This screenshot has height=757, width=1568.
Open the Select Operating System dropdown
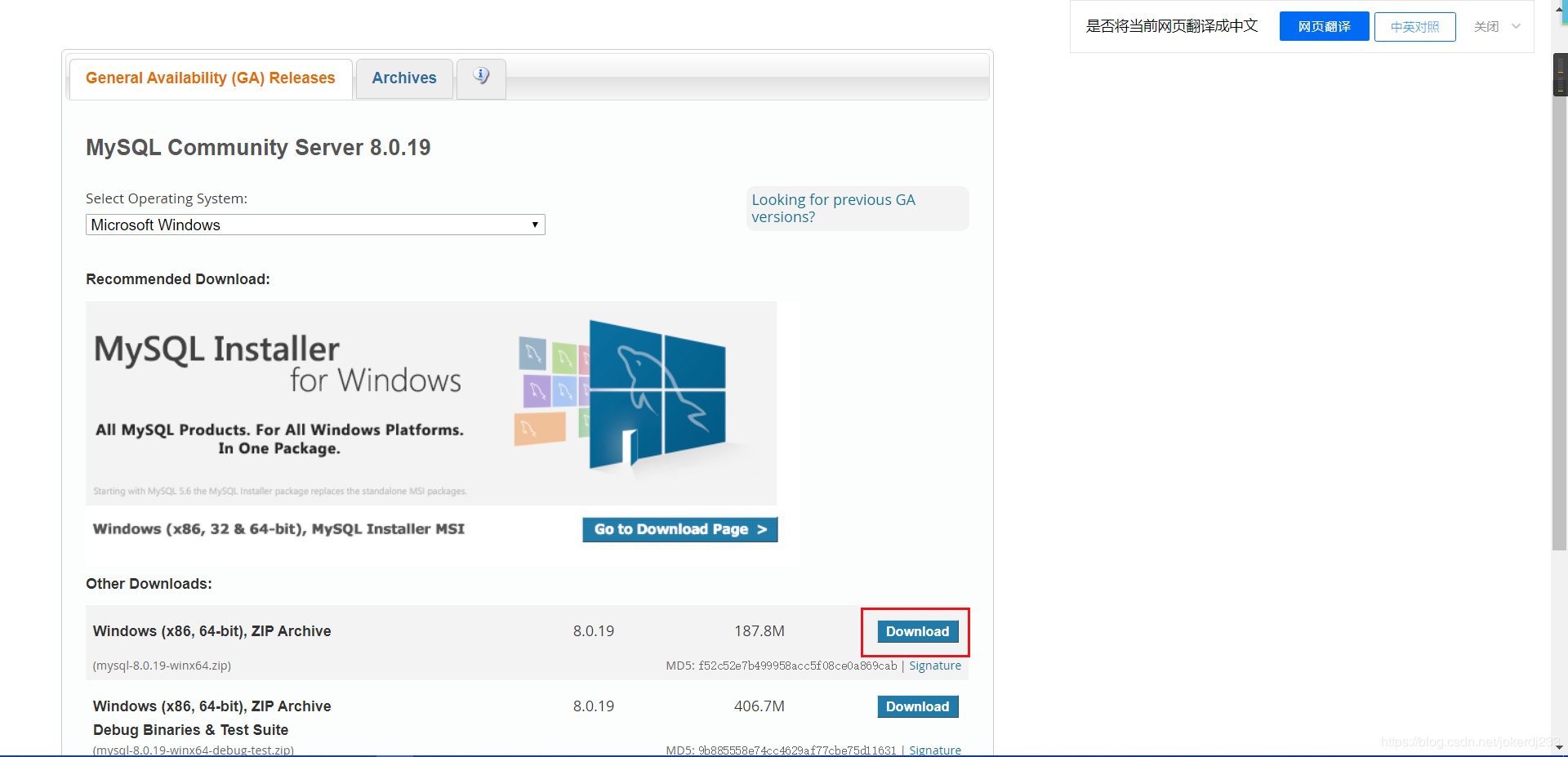pos(315,225)
